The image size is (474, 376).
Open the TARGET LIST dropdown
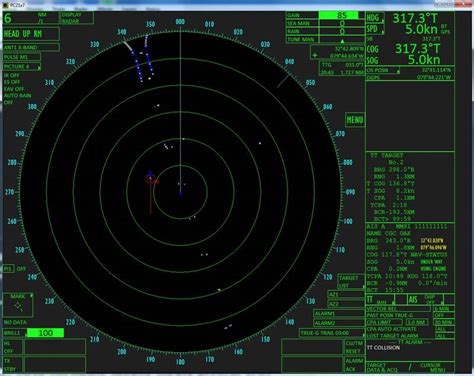pyautogui.click(x=351, y=282)
